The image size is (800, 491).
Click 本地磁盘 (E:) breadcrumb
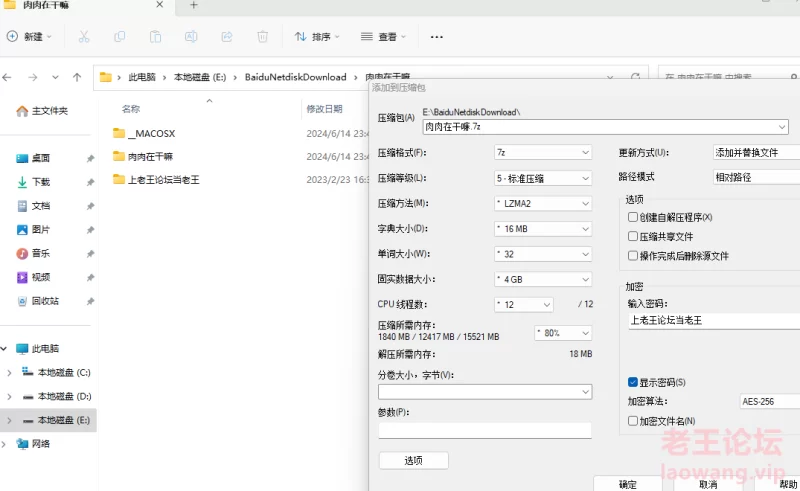tap(200, 78)
